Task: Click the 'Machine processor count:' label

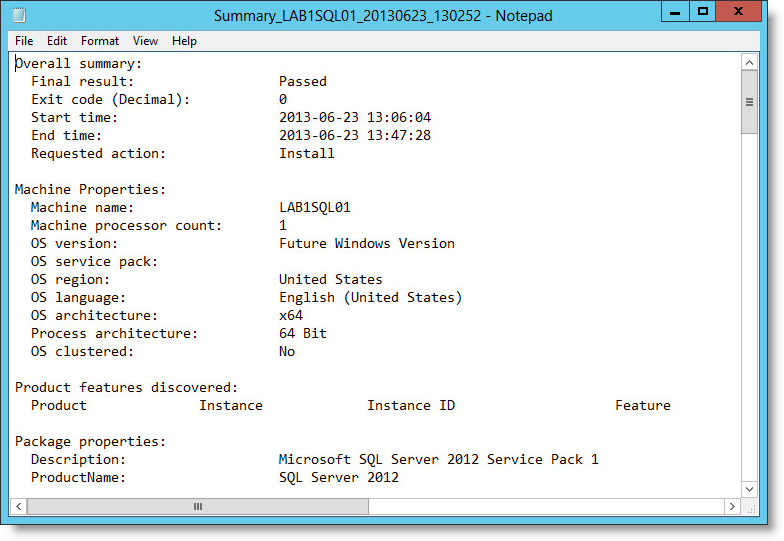Action: (126, 226)
